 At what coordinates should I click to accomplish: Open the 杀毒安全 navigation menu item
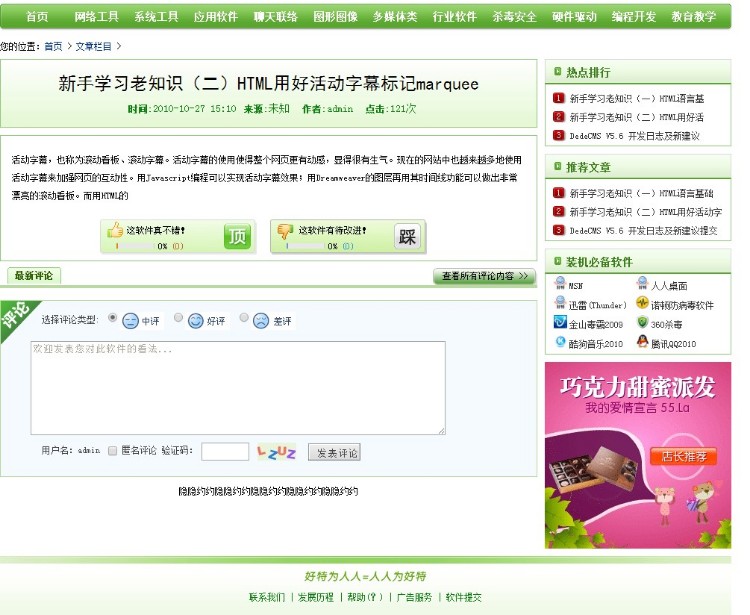pyautogui.click(x=515, y=17)
